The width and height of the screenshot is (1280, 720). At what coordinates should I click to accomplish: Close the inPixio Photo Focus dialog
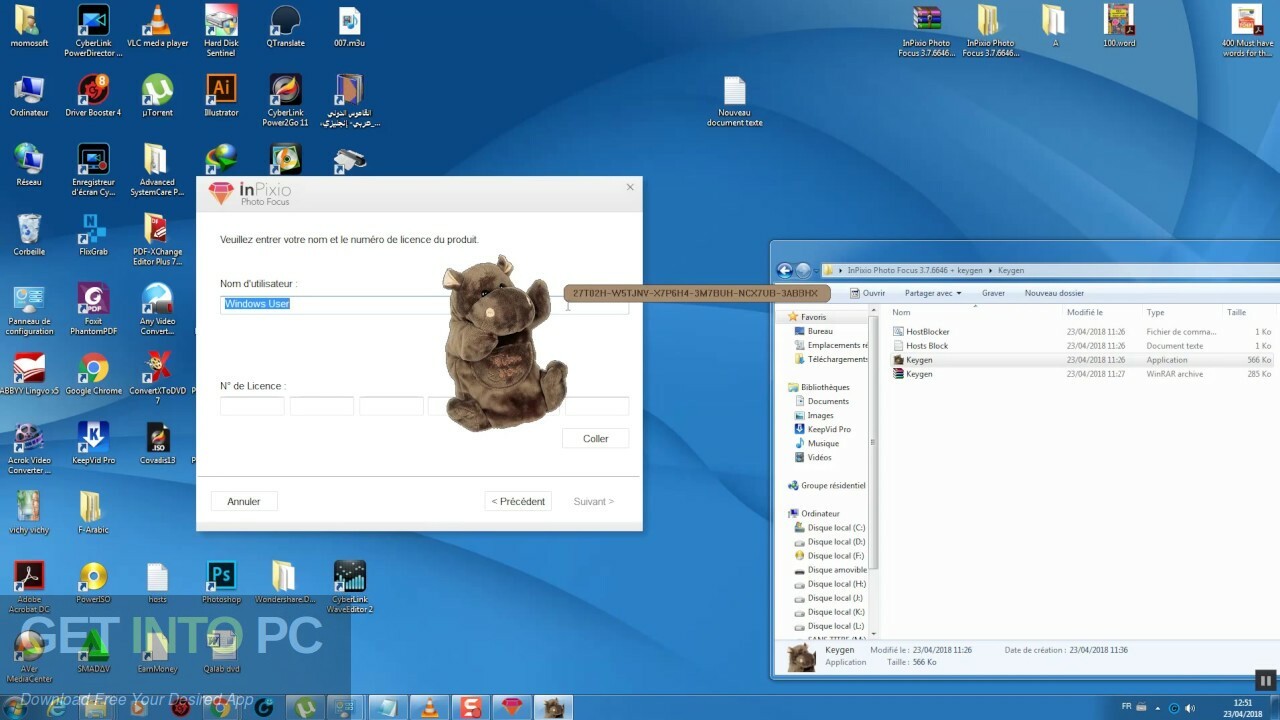pyautogui.click(x=630, y=187)
